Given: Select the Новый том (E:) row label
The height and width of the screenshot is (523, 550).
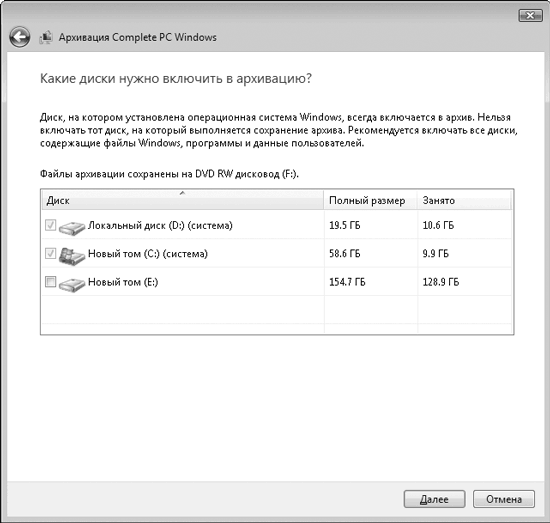Looking at the screenshot, I should [123, 282].
